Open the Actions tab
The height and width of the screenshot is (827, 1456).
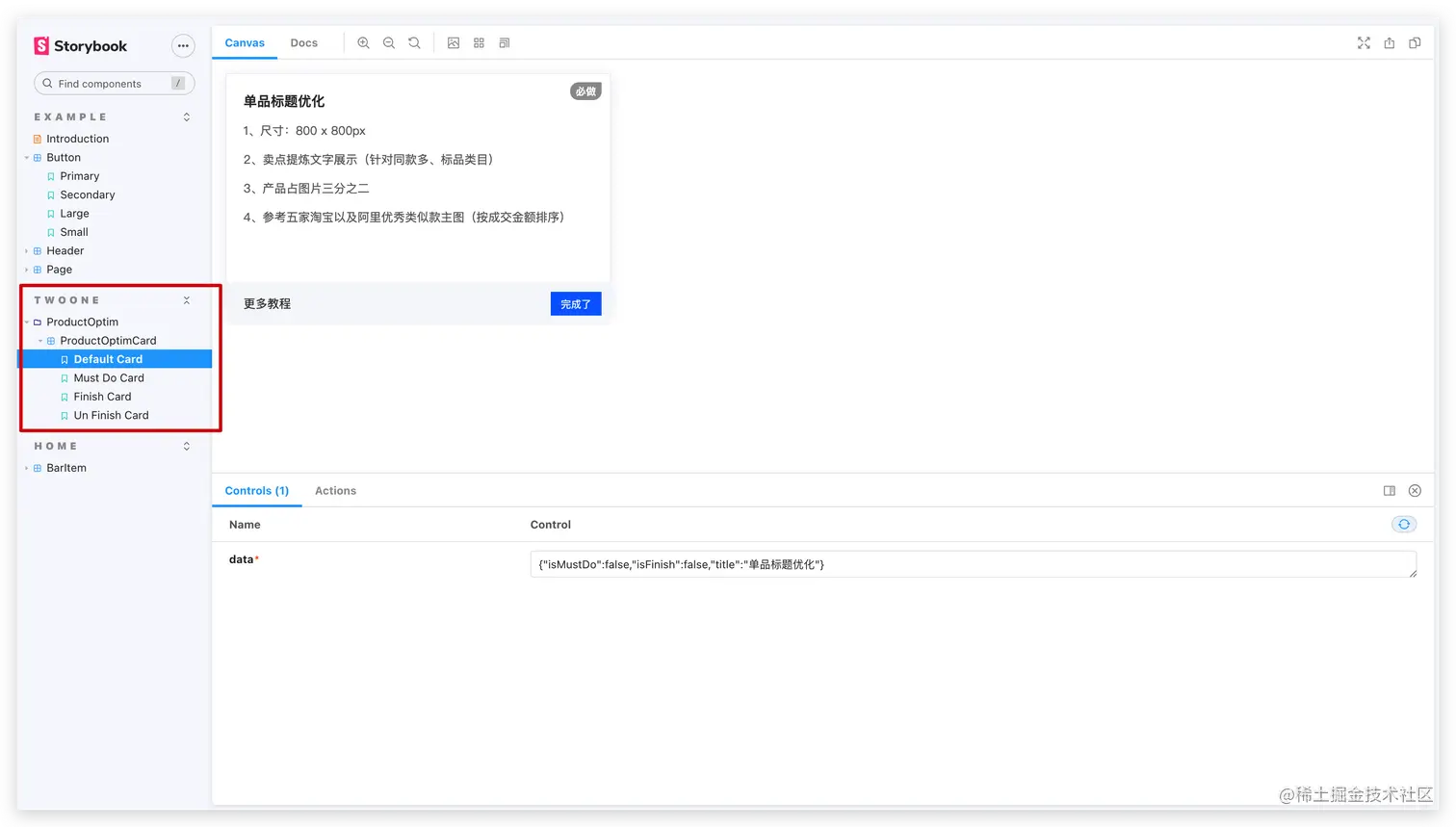pyautogui.click(x=335, y=491)
